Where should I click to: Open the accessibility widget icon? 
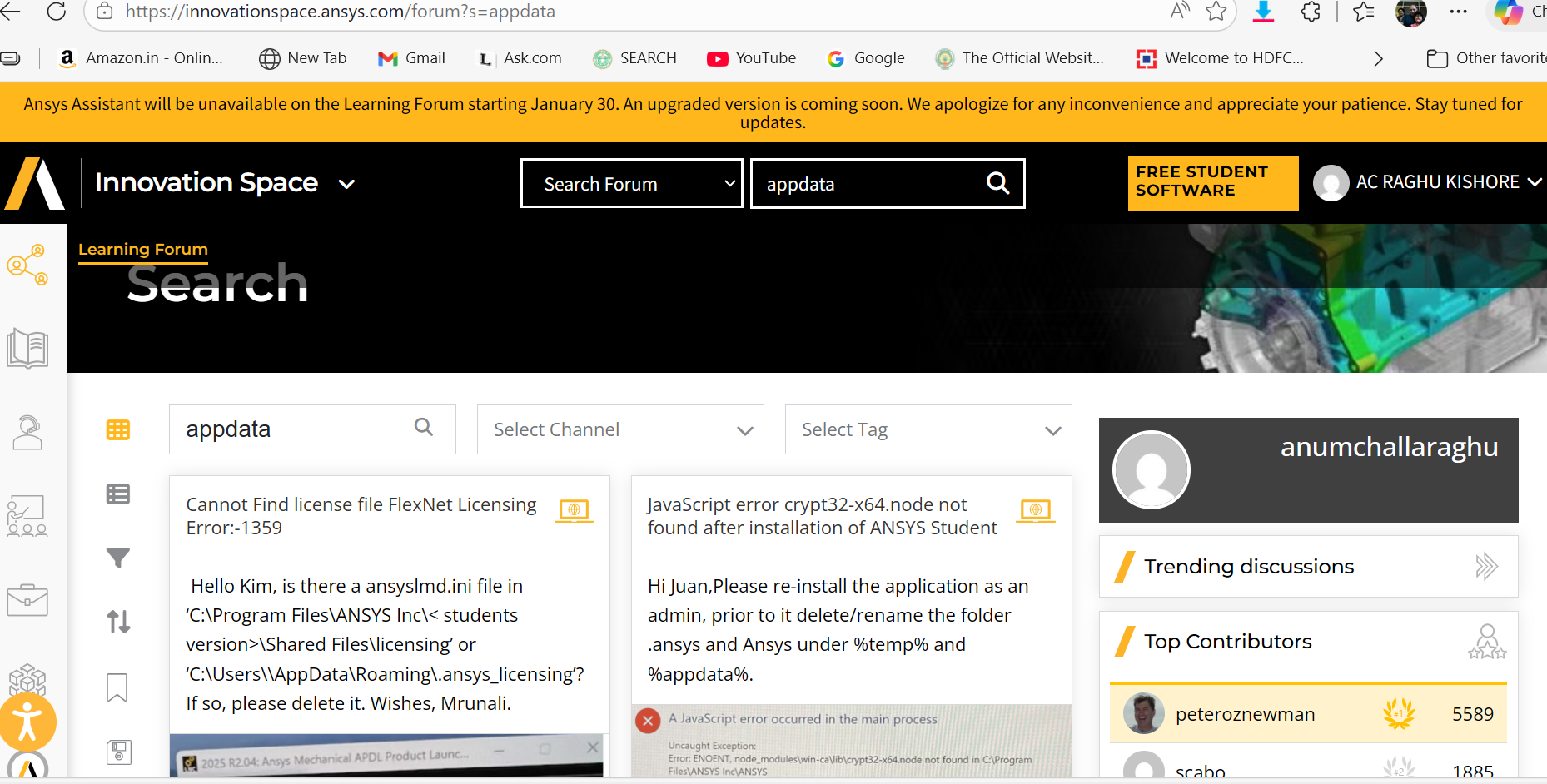pyautogui.click(x=27, y=722)
